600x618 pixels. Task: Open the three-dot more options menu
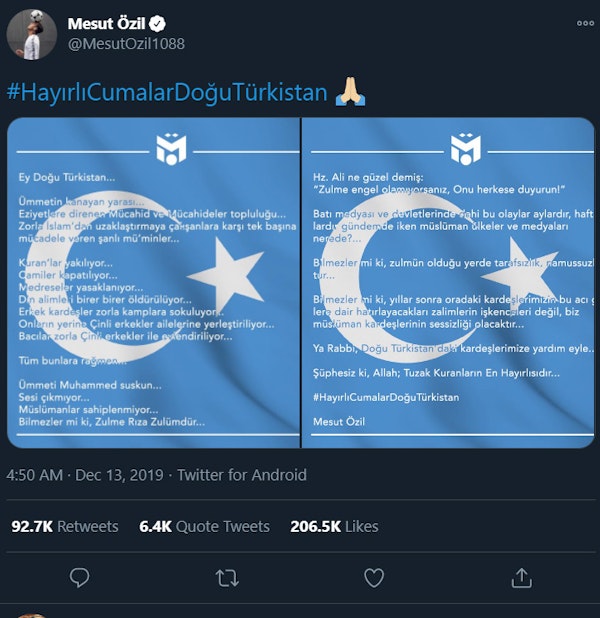(x=585, y=23)
